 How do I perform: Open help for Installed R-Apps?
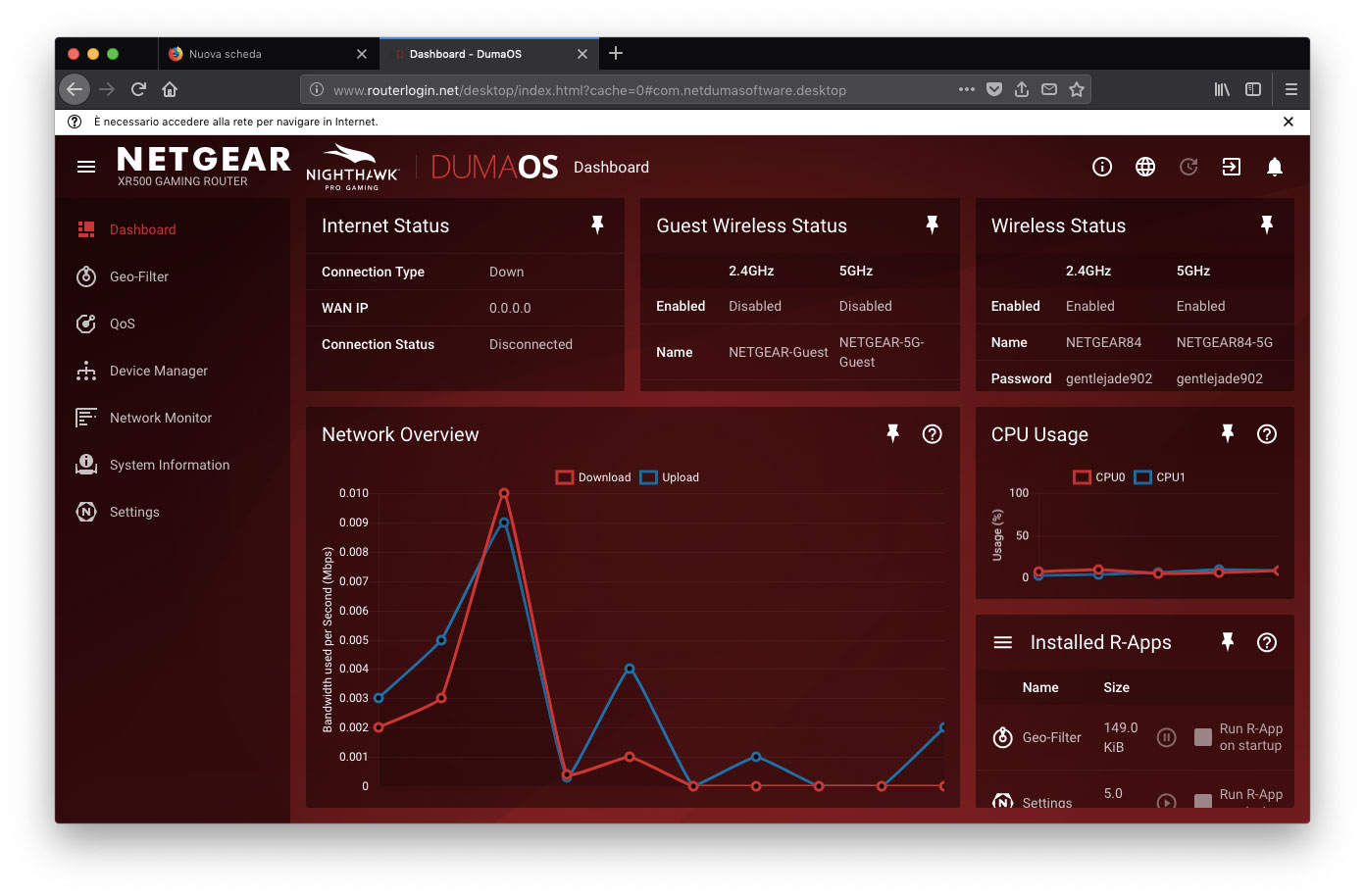coord(1267,642)
